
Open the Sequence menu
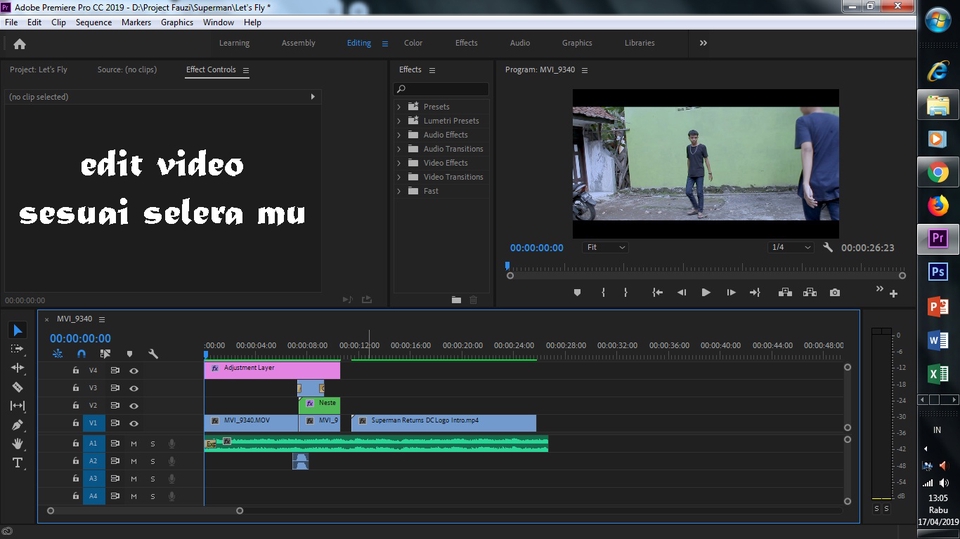coord(93,22)
